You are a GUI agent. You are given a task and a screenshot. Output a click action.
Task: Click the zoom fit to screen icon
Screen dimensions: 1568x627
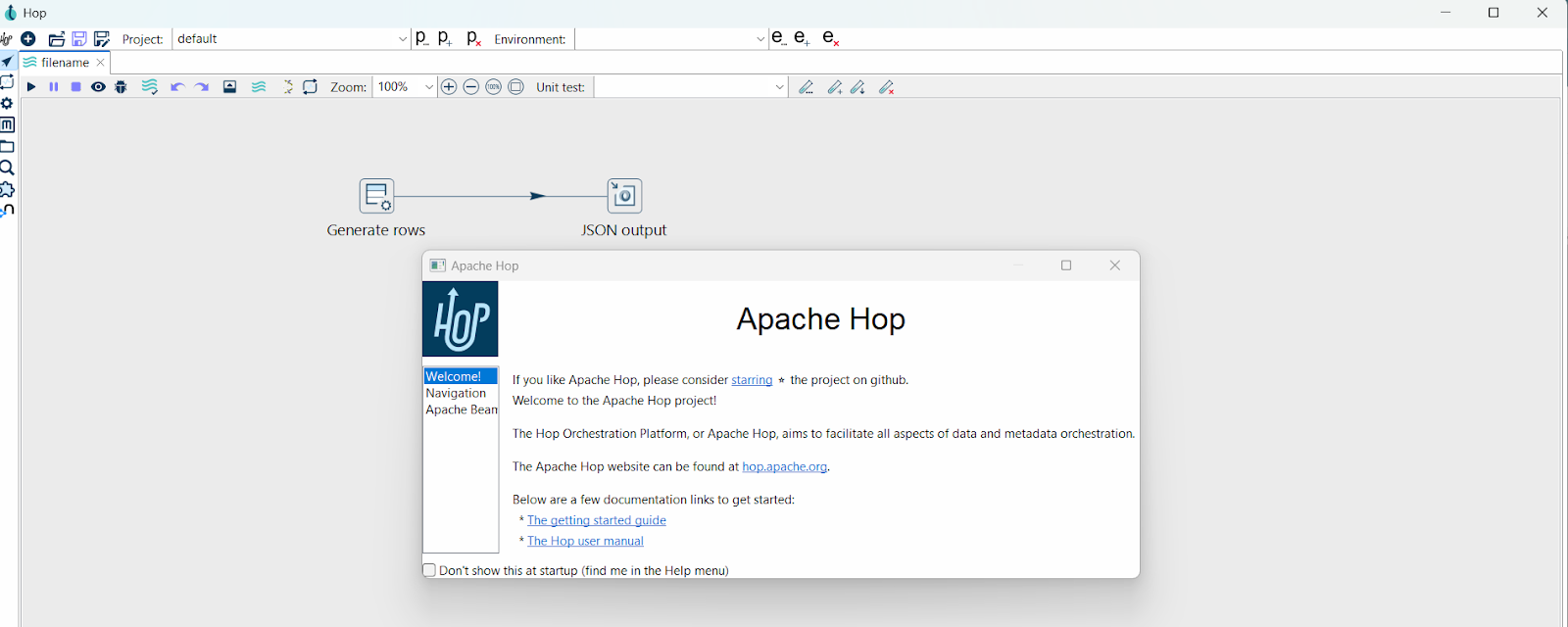(516, 87)
